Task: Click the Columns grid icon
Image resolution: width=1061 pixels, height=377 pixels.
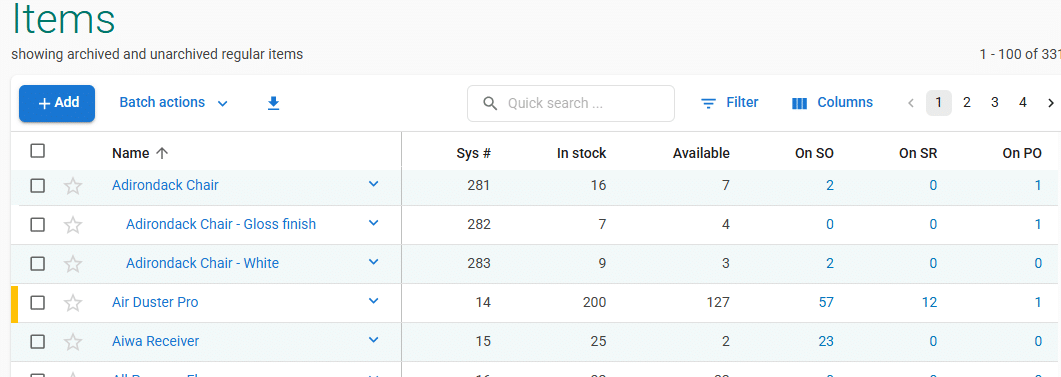Action: tap(799, 104)
